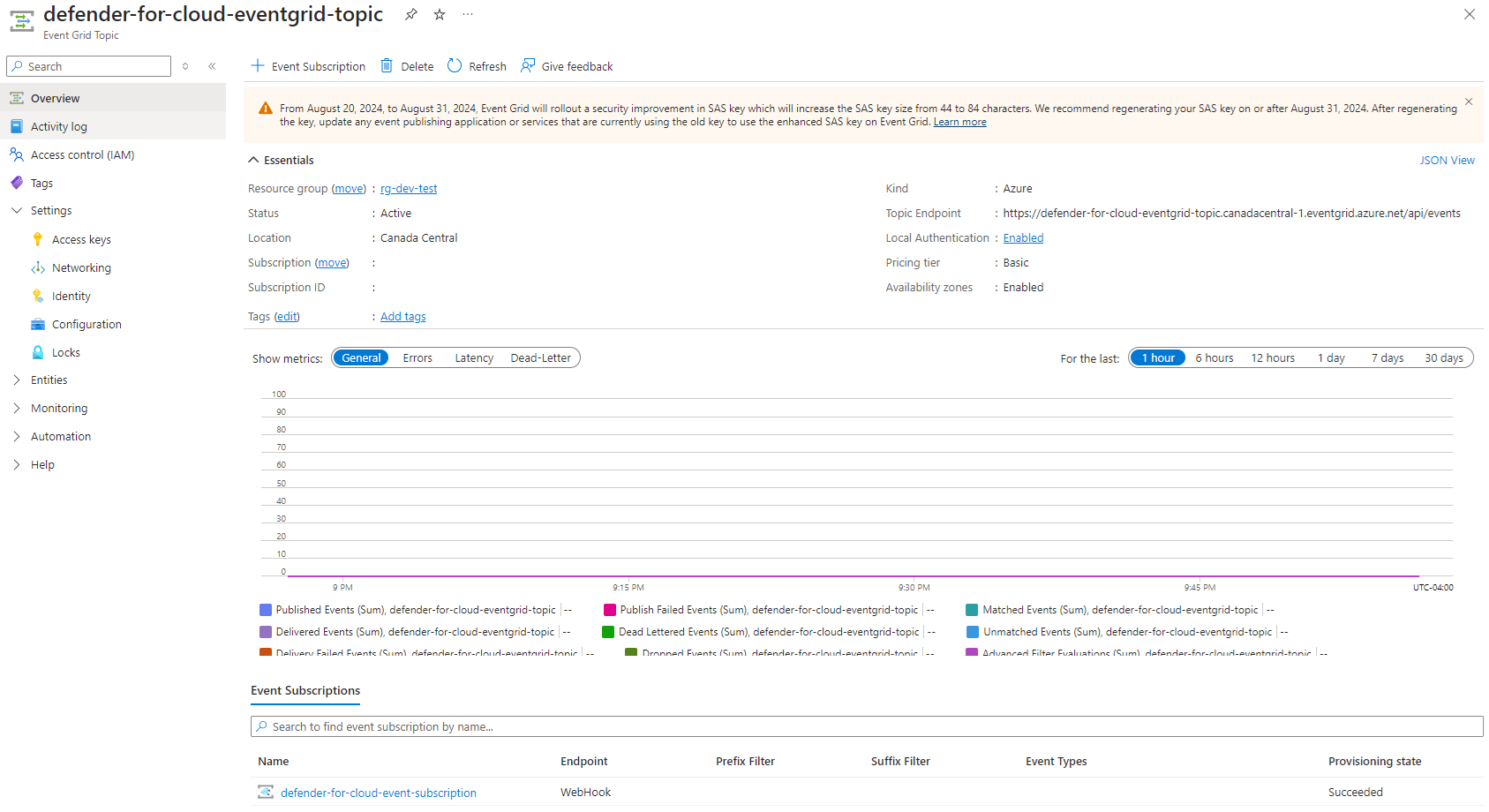This screenshot has height=812, width=1489.
Task: Expand the Entities section
Action: click(x=17, y=380)
